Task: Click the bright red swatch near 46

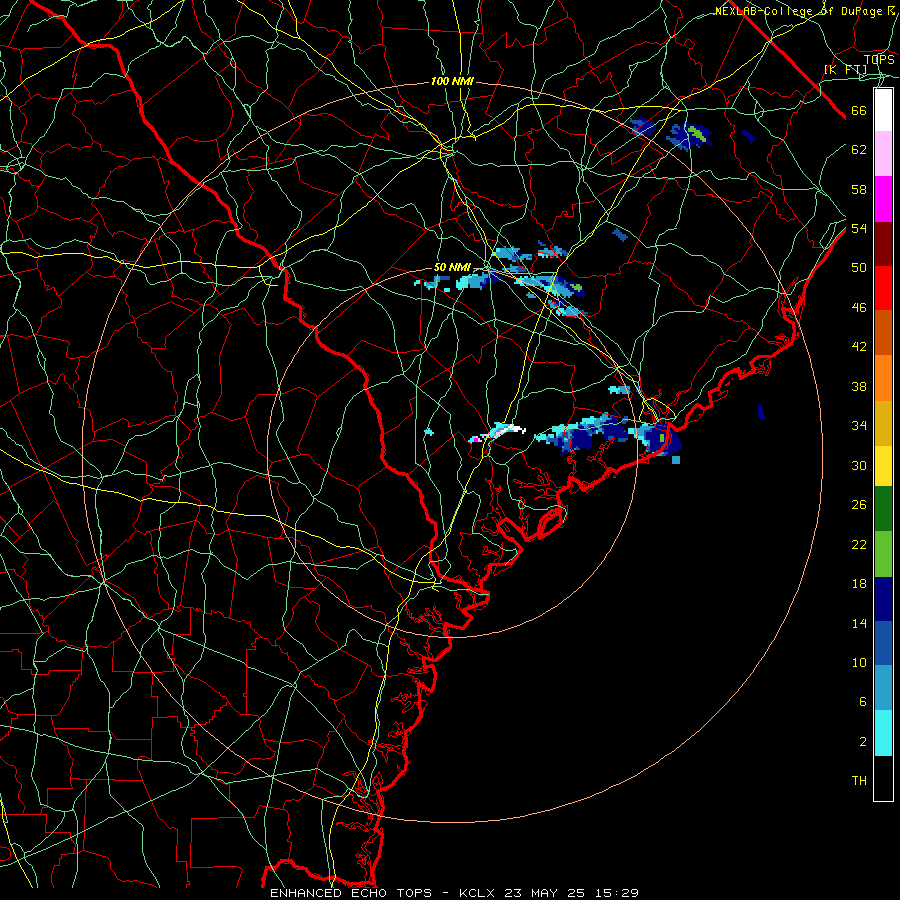Action: tap(883, 288)
